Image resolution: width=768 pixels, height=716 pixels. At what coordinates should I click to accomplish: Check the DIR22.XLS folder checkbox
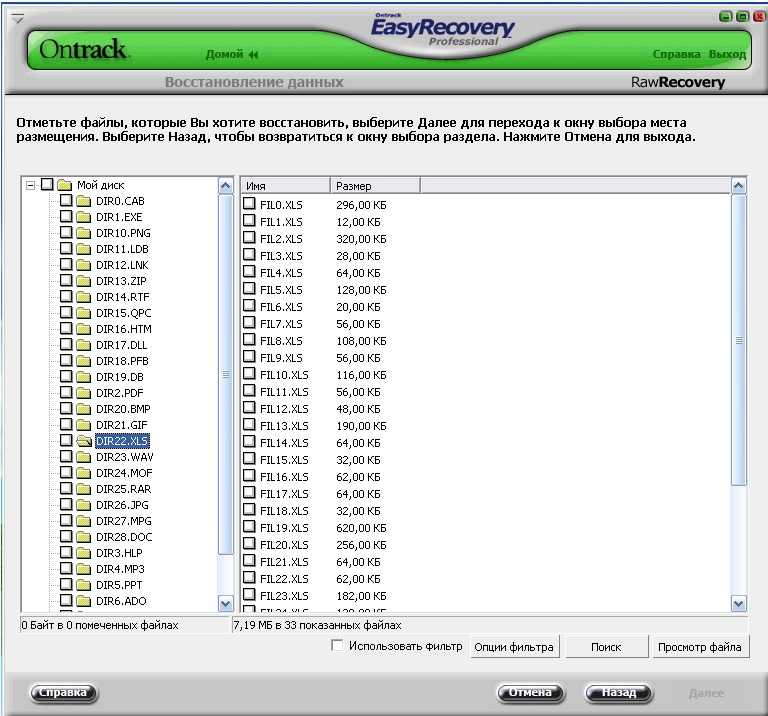(66, 440)
